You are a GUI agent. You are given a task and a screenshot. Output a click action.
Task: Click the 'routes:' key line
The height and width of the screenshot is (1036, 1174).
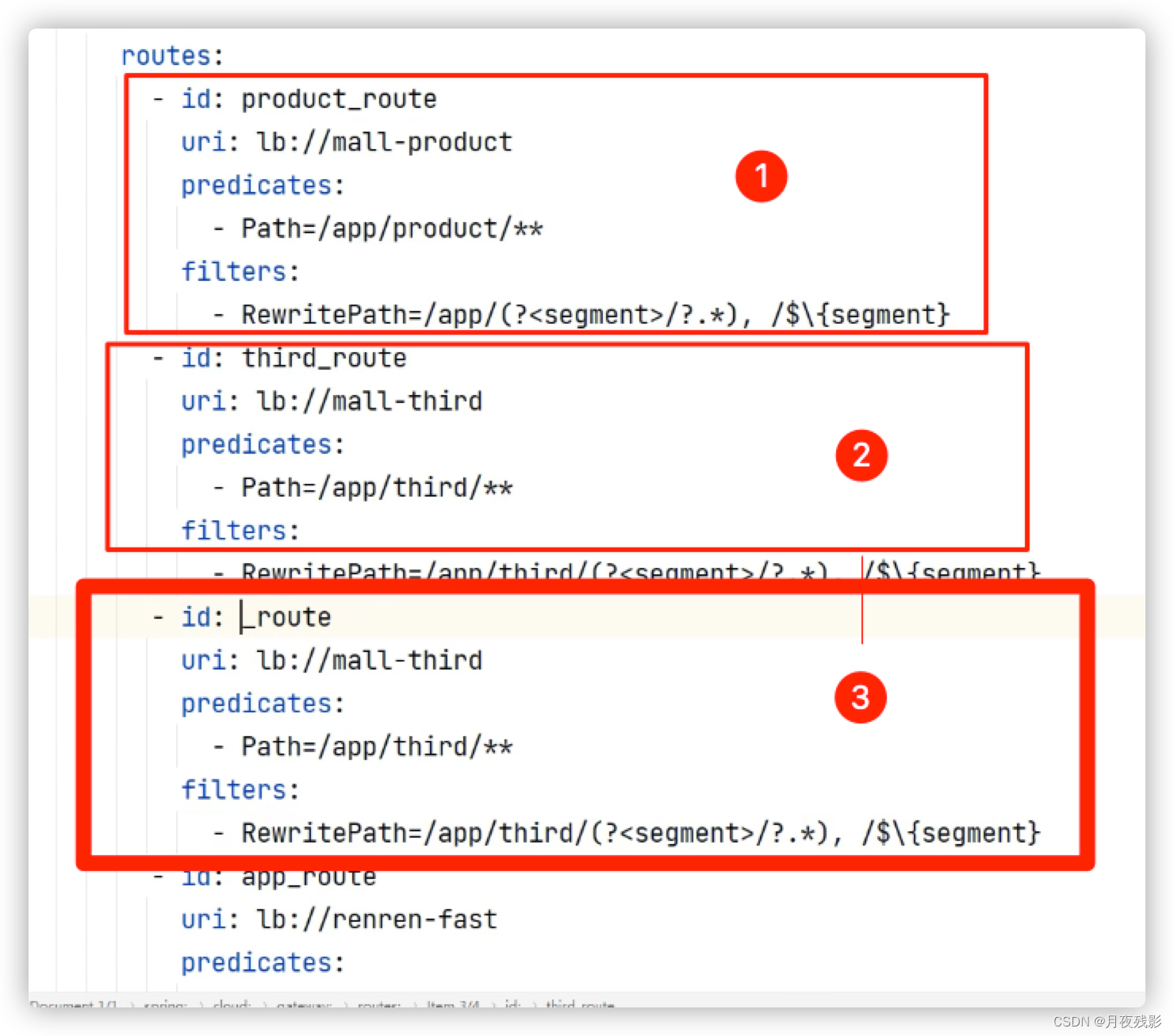tap(172, 56)
